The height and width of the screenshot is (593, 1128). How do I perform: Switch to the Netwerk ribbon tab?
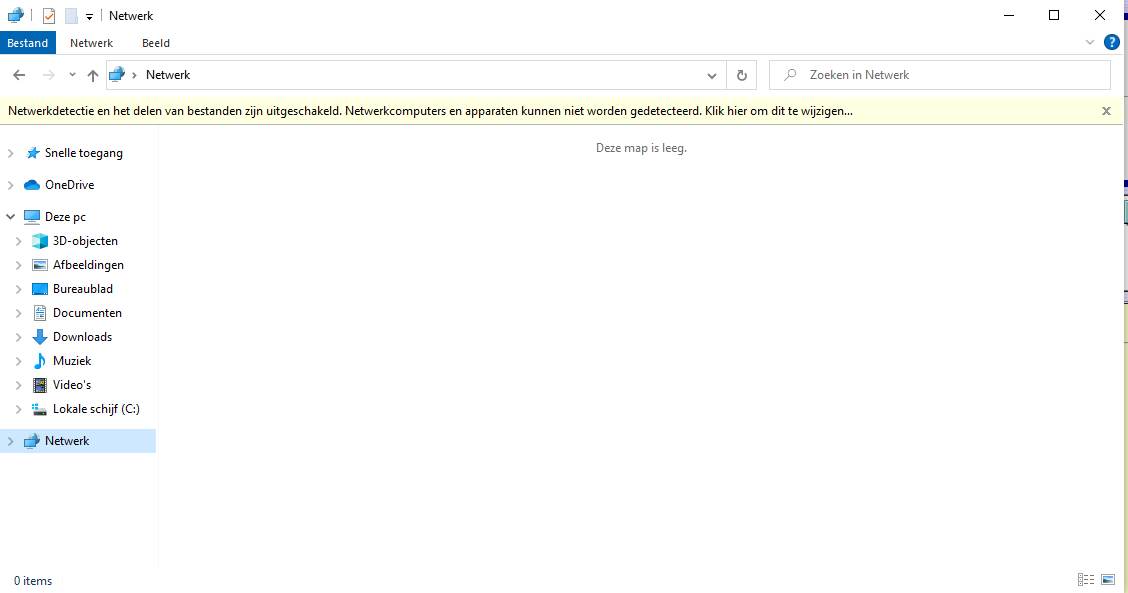(91, 43)
